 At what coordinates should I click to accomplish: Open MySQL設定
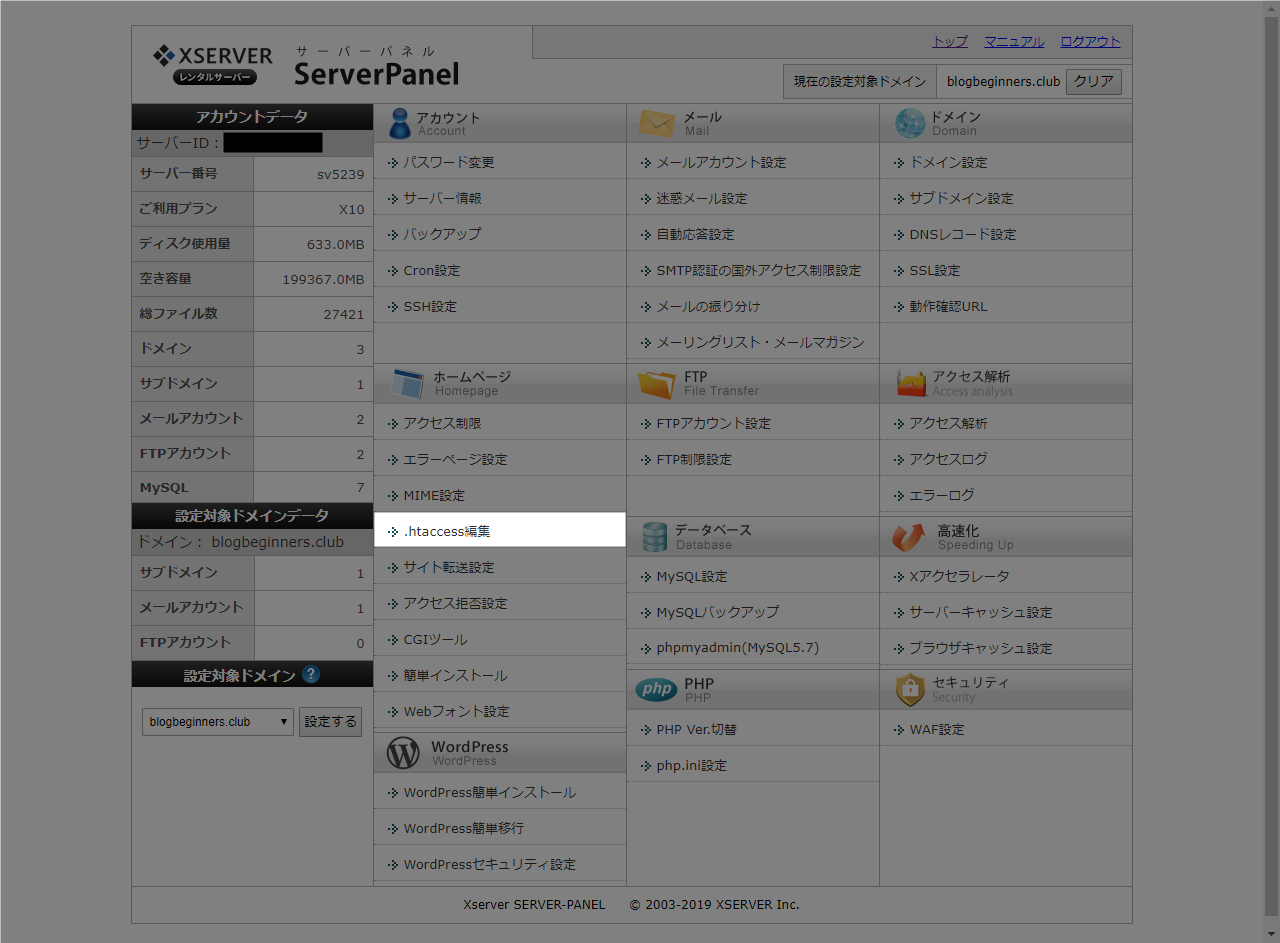click(x=692, y=576)
